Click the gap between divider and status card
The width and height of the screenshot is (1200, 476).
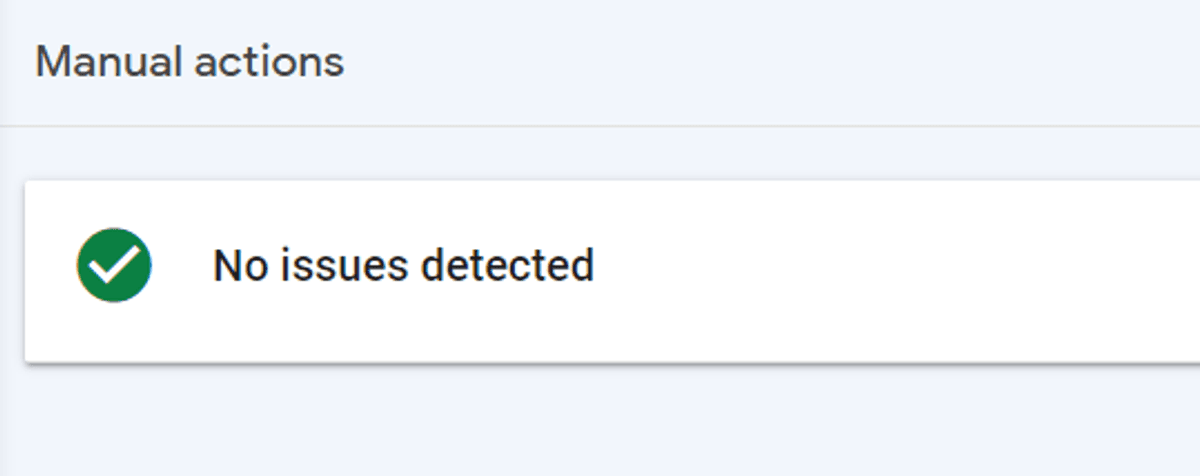600,154
